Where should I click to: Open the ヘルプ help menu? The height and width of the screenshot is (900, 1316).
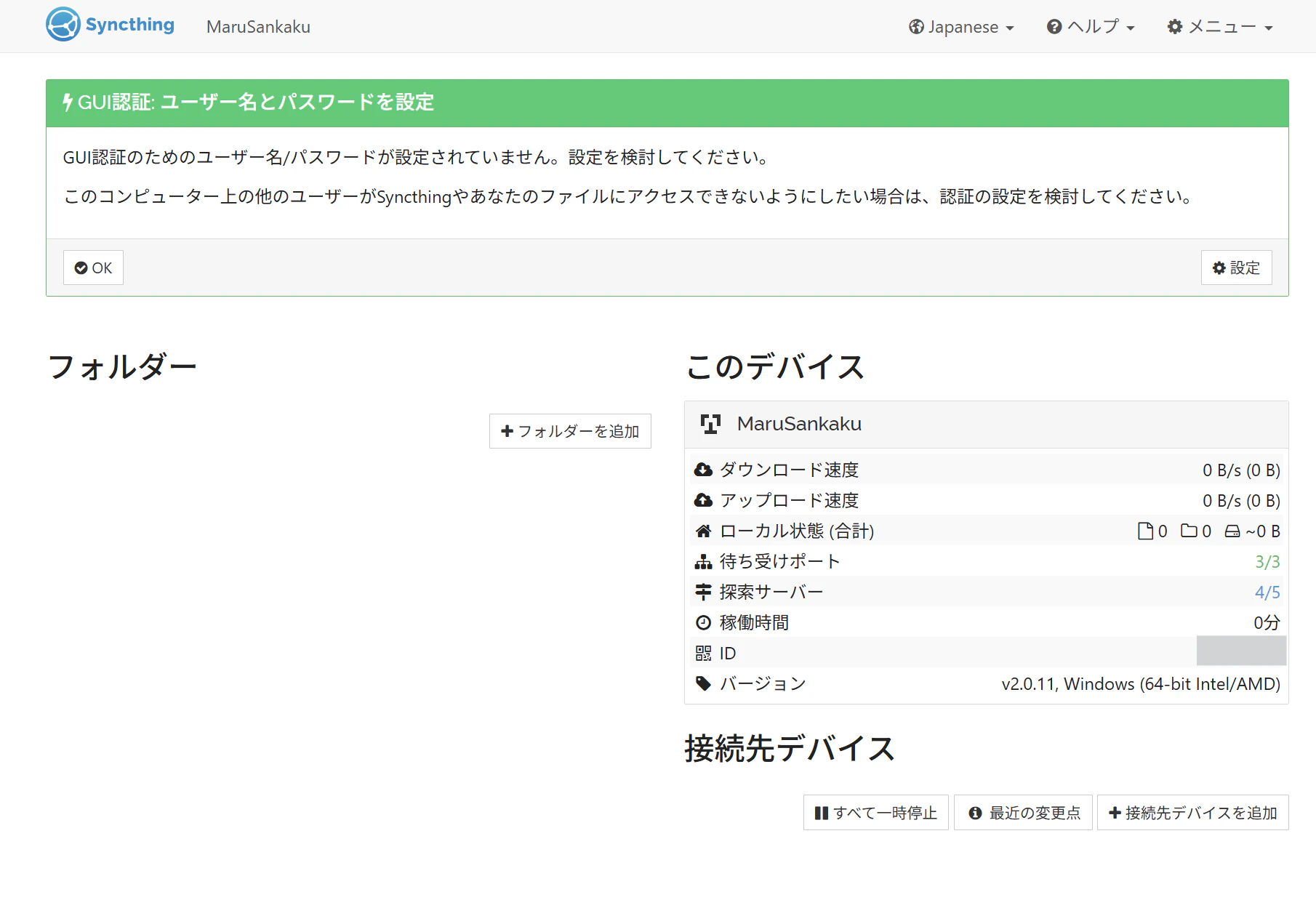(1091, 27)
